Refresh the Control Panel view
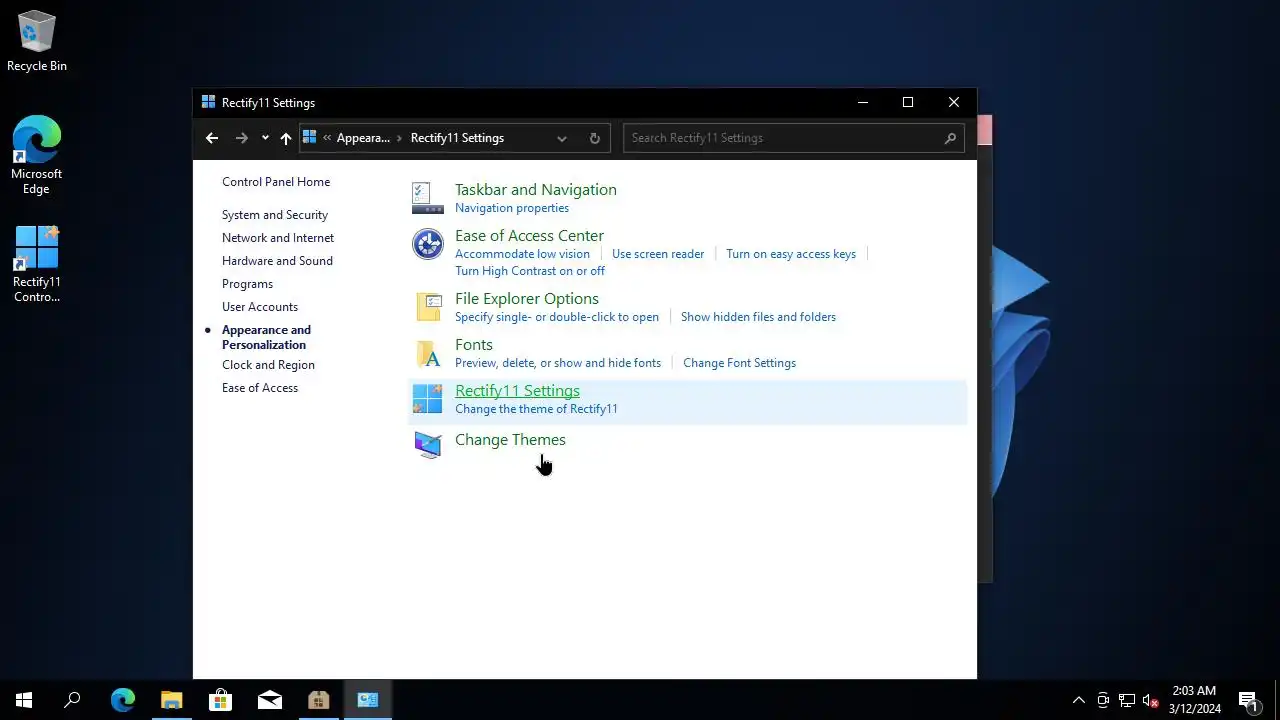This screenshot has width=1280, height=720. click(x=595, y=138)
